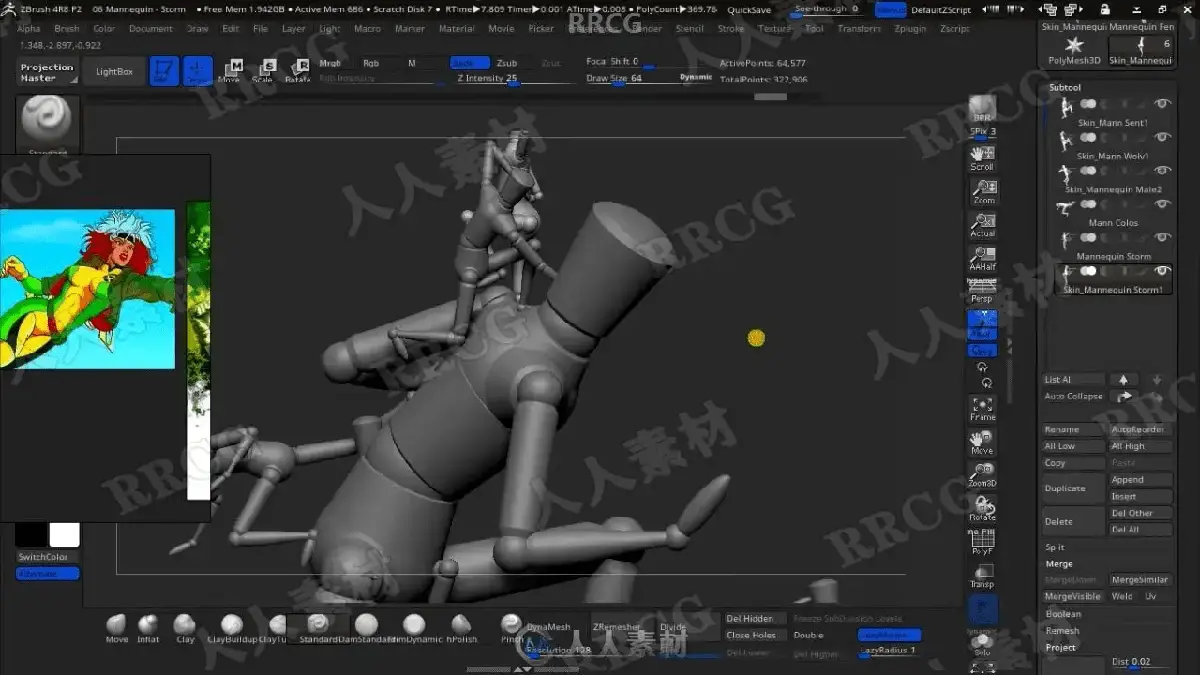Select the Scale transform icon in top toolbar
The width and height of the screenshot is (1200, 675).
[x=264, y=71]
